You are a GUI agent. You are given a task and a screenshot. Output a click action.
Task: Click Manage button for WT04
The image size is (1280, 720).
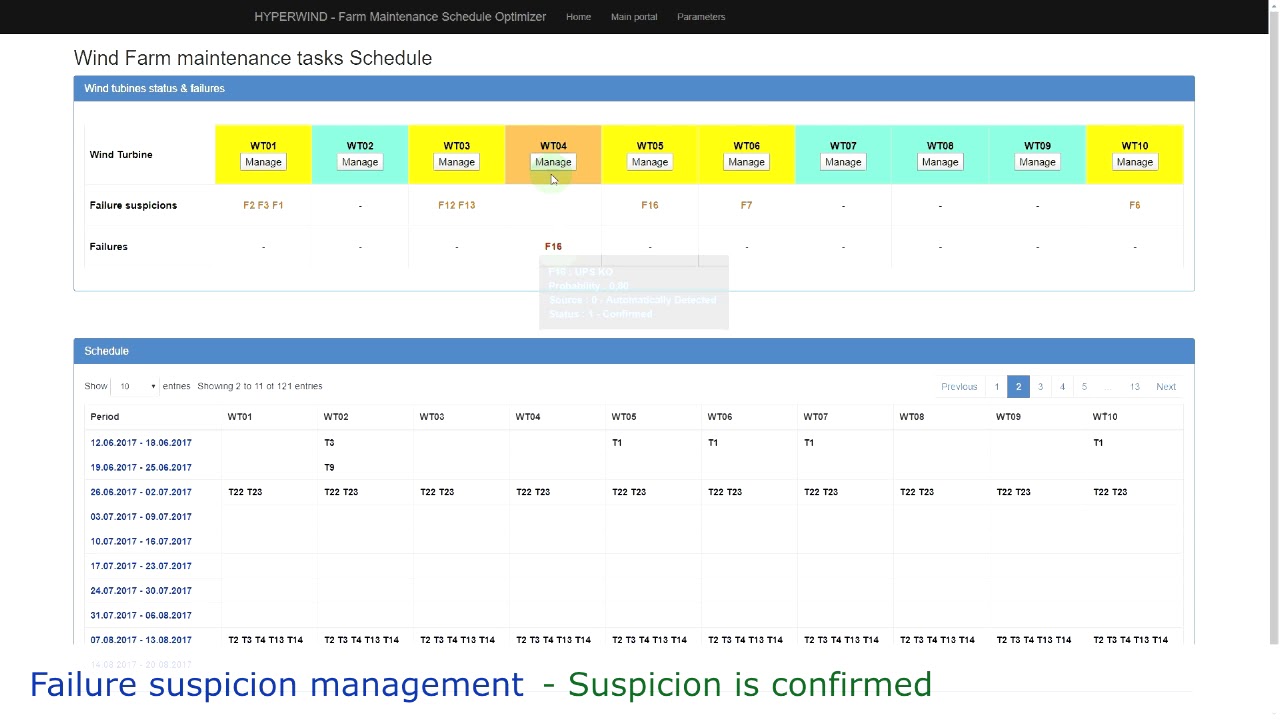pyautogui.click(x=553, y=162)
